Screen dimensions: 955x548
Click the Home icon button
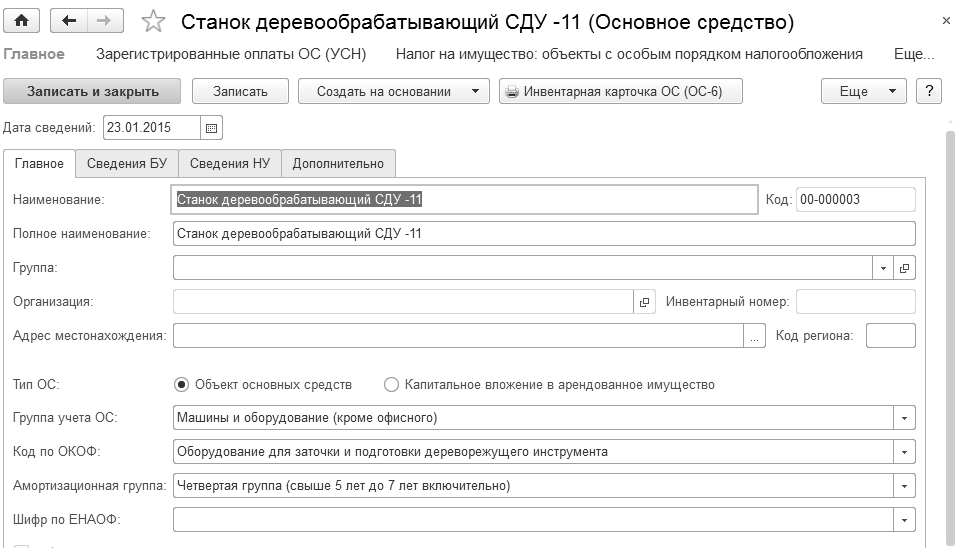pyautogui.click(x=22, y=21)
